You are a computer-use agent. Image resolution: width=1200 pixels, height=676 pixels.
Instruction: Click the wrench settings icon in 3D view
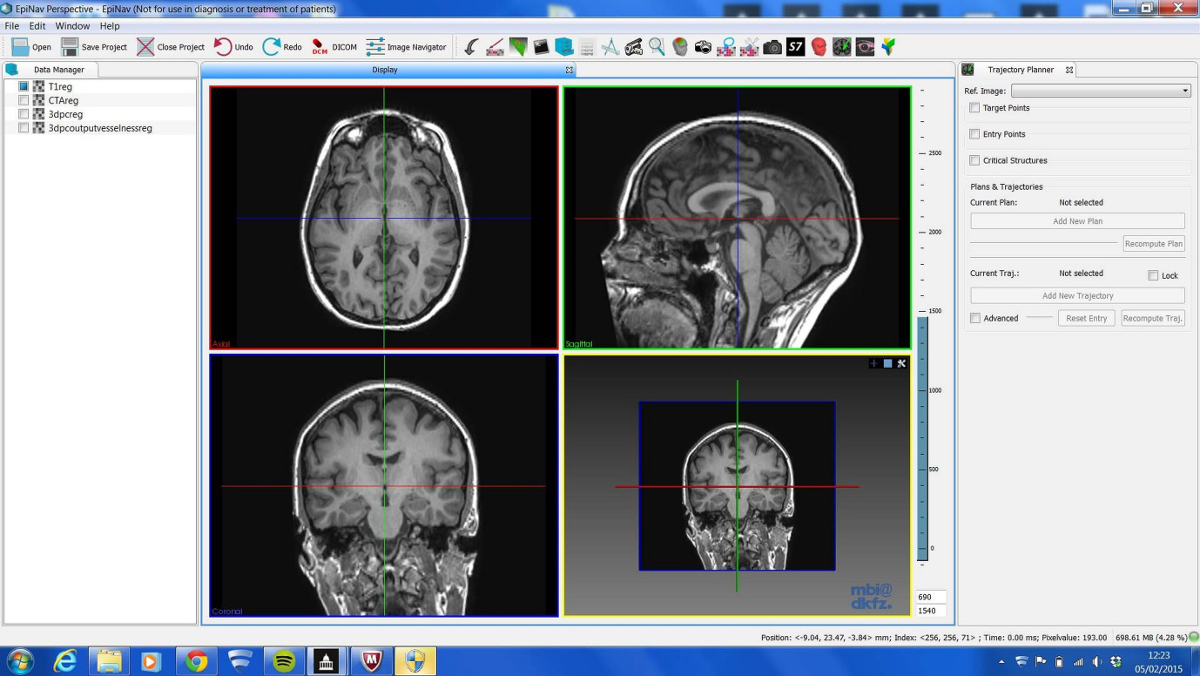click(x=901, y=364)
